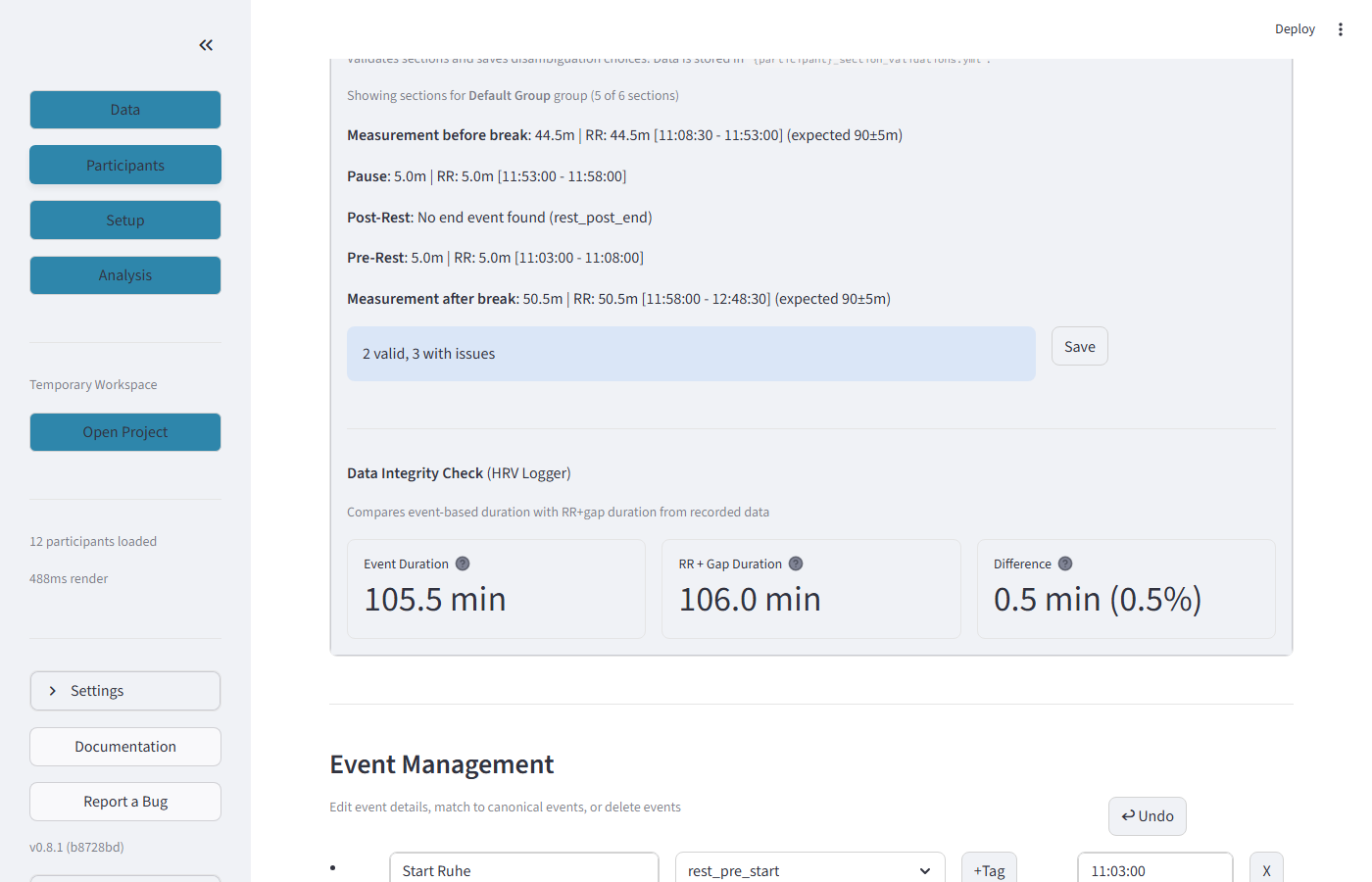Image resolution: width=1372 pixels, height=882 pixels.
Task: Select the 'Temporary Workspace' label
Action: [x=93, y=384]
